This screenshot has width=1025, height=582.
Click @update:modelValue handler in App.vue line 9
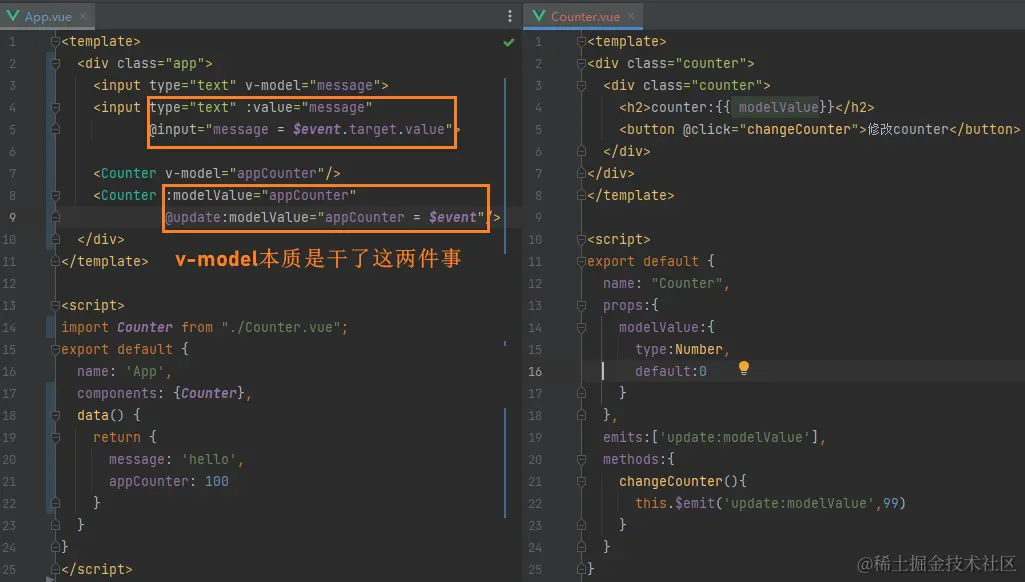coord(325,218)
